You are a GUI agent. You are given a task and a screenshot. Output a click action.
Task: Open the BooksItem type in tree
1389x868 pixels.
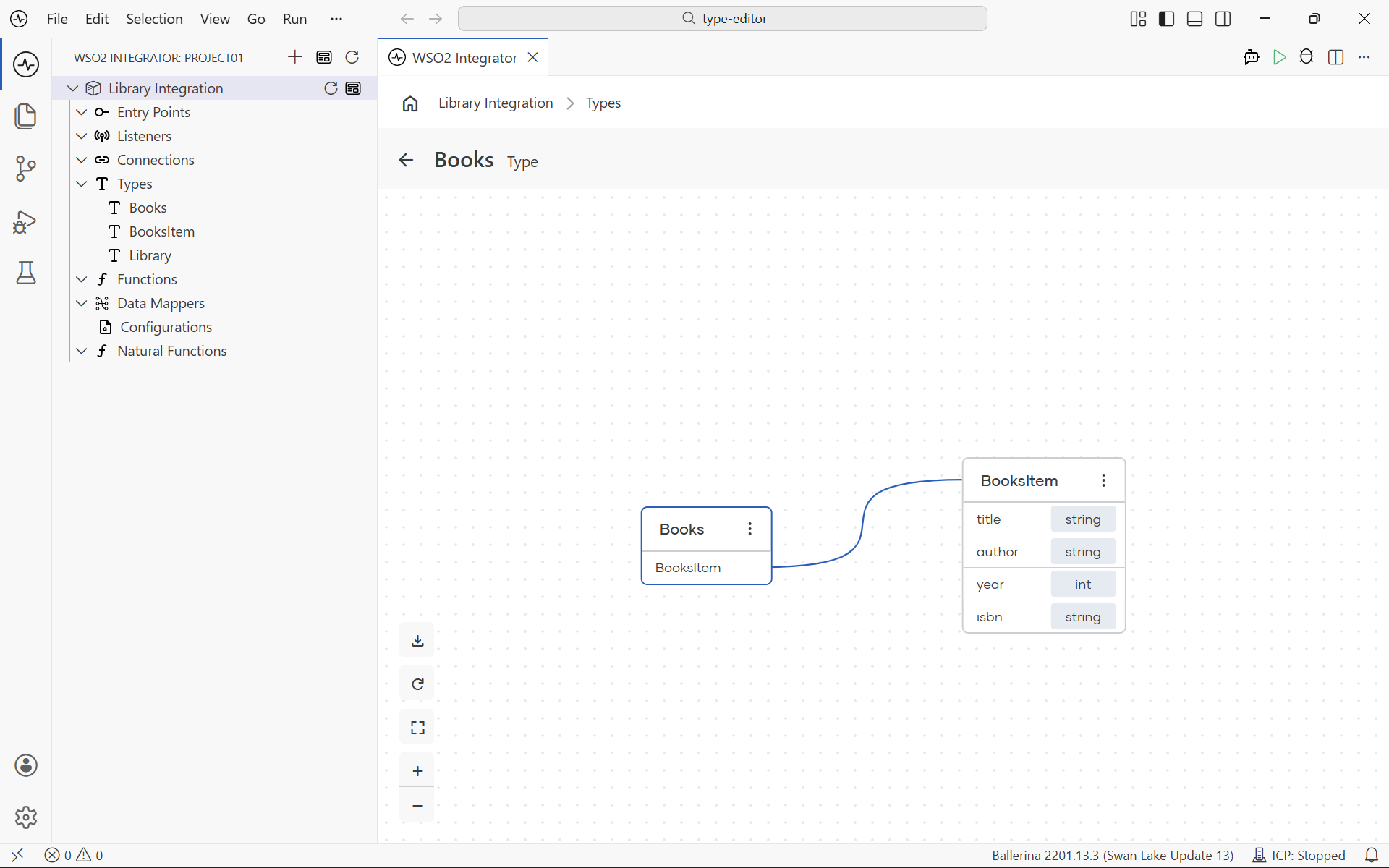[162, 231]
